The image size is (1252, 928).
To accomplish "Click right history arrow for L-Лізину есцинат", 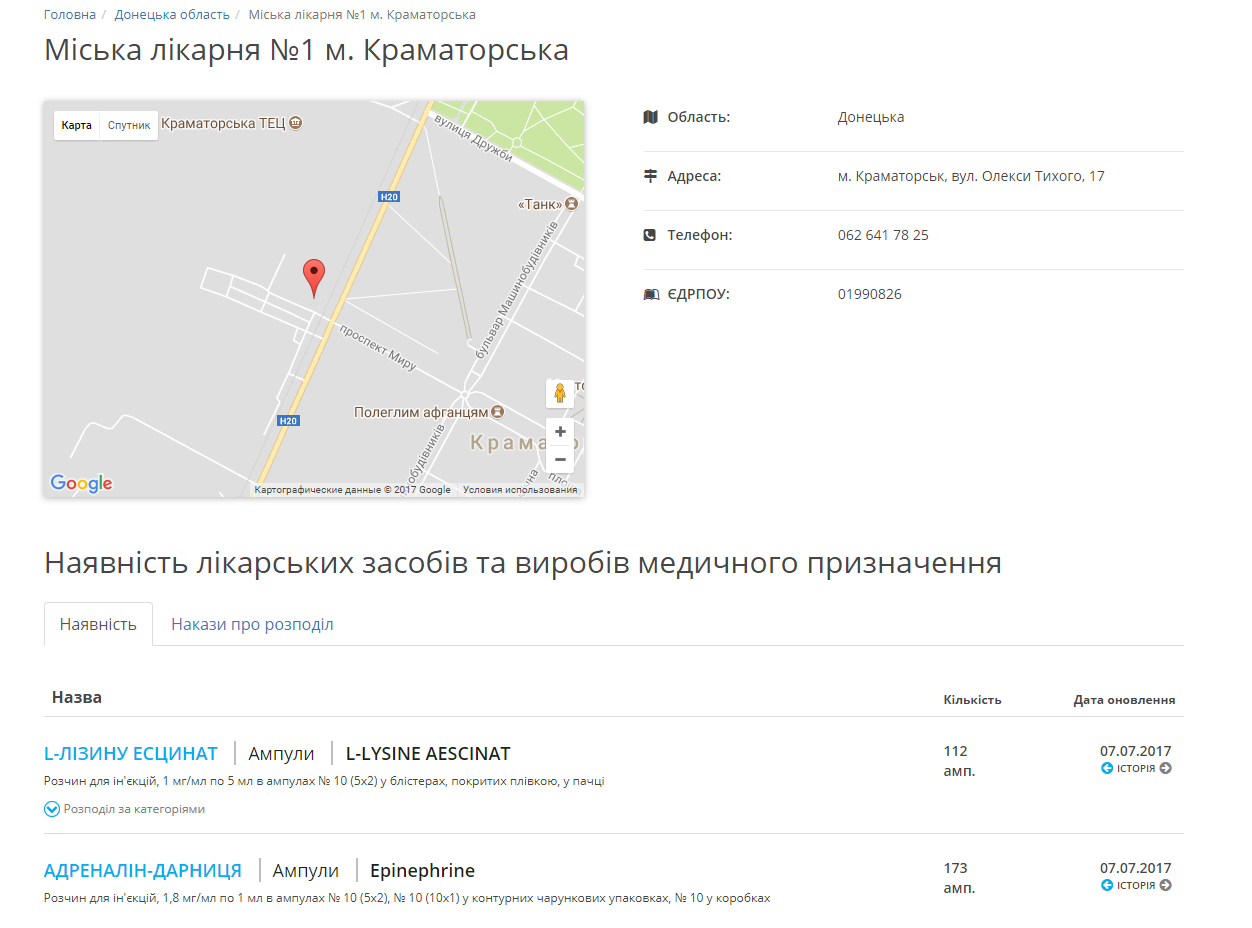I will click(1165, 768).
